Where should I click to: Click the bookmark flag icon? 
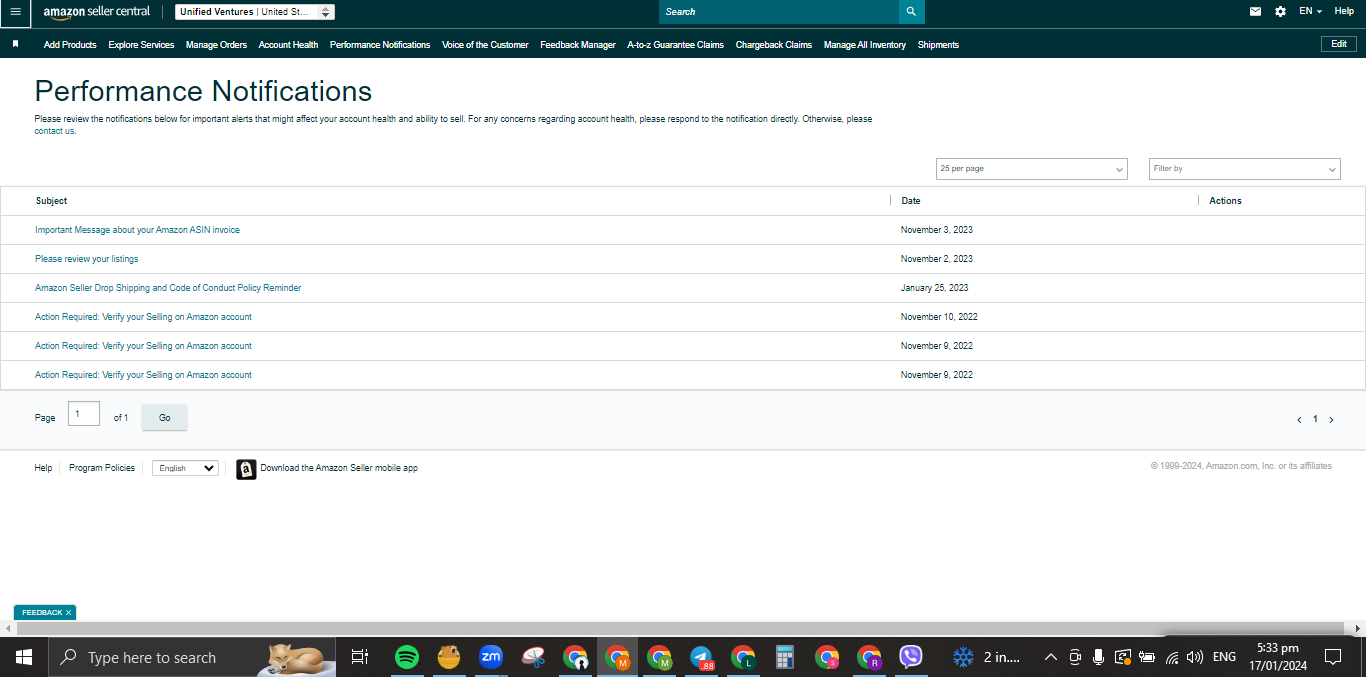point(16,44)
